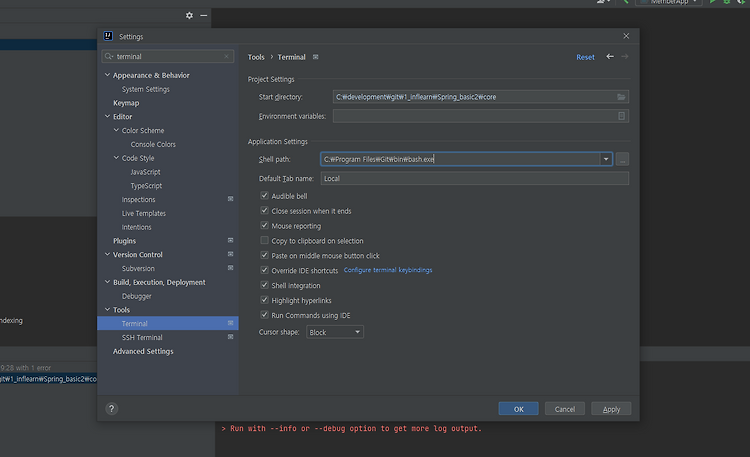Click the Shell path browse ellipsis button

pos(622,159)
